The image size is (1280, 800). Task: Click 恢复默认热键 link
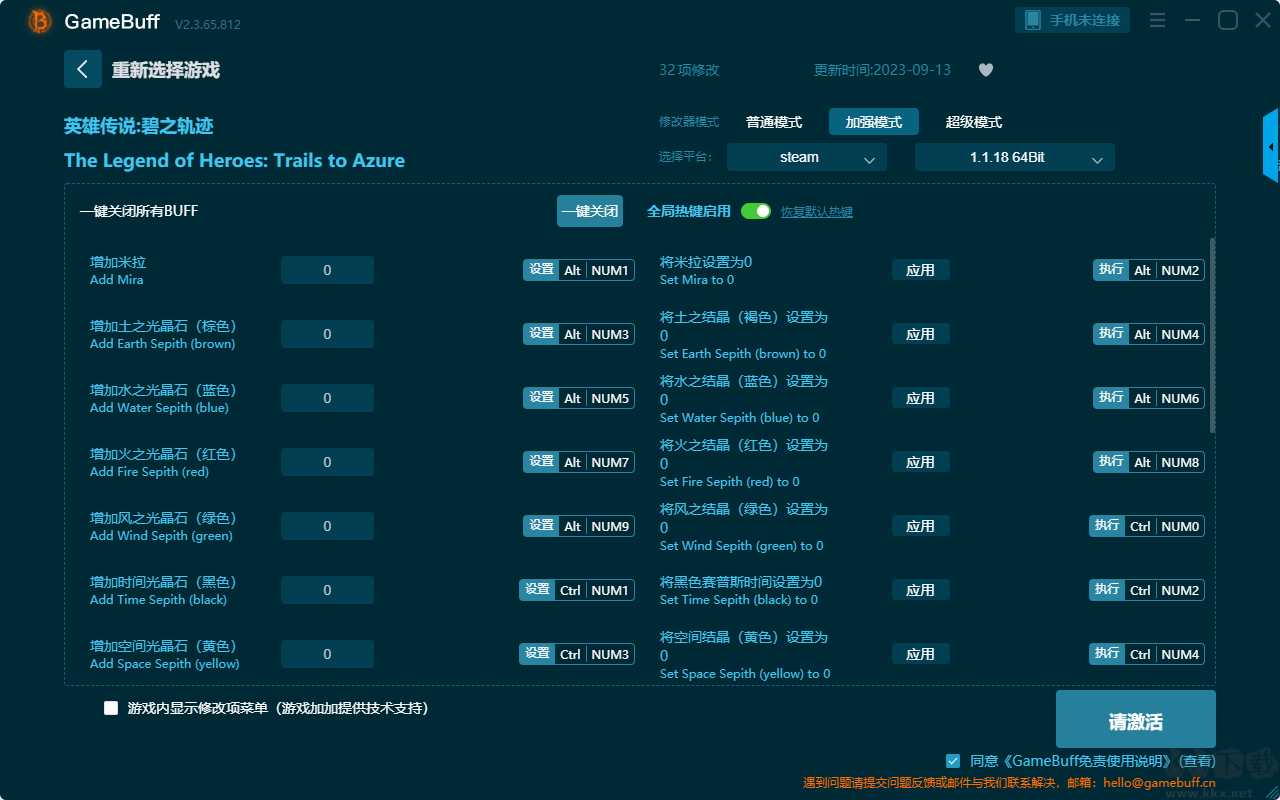[x=817, y=212]
